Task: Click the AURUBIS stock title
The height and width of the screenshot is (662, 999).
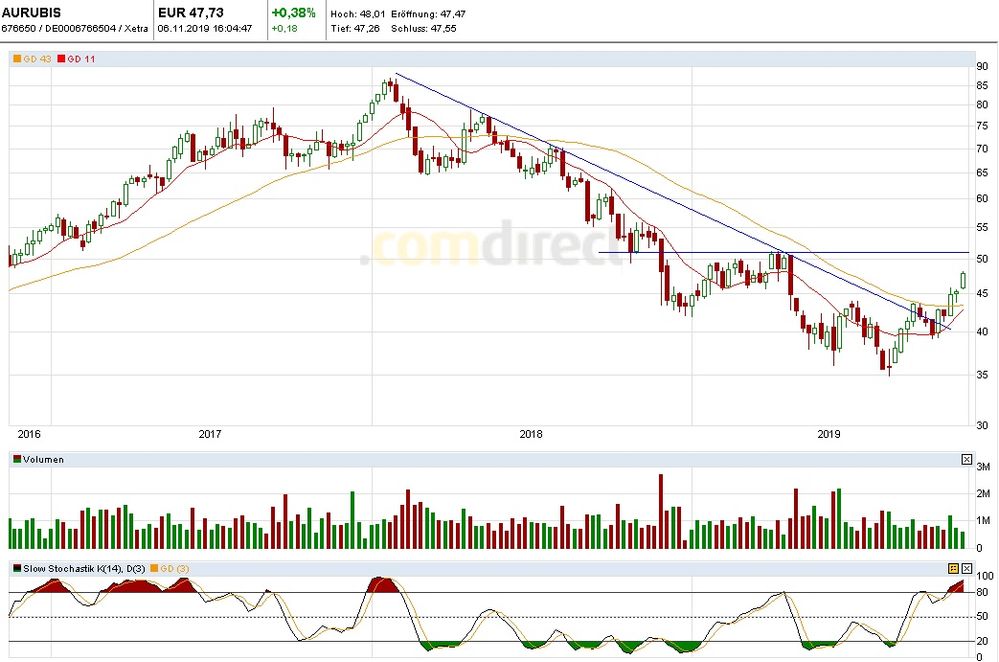Action: (x=31, y=13)
